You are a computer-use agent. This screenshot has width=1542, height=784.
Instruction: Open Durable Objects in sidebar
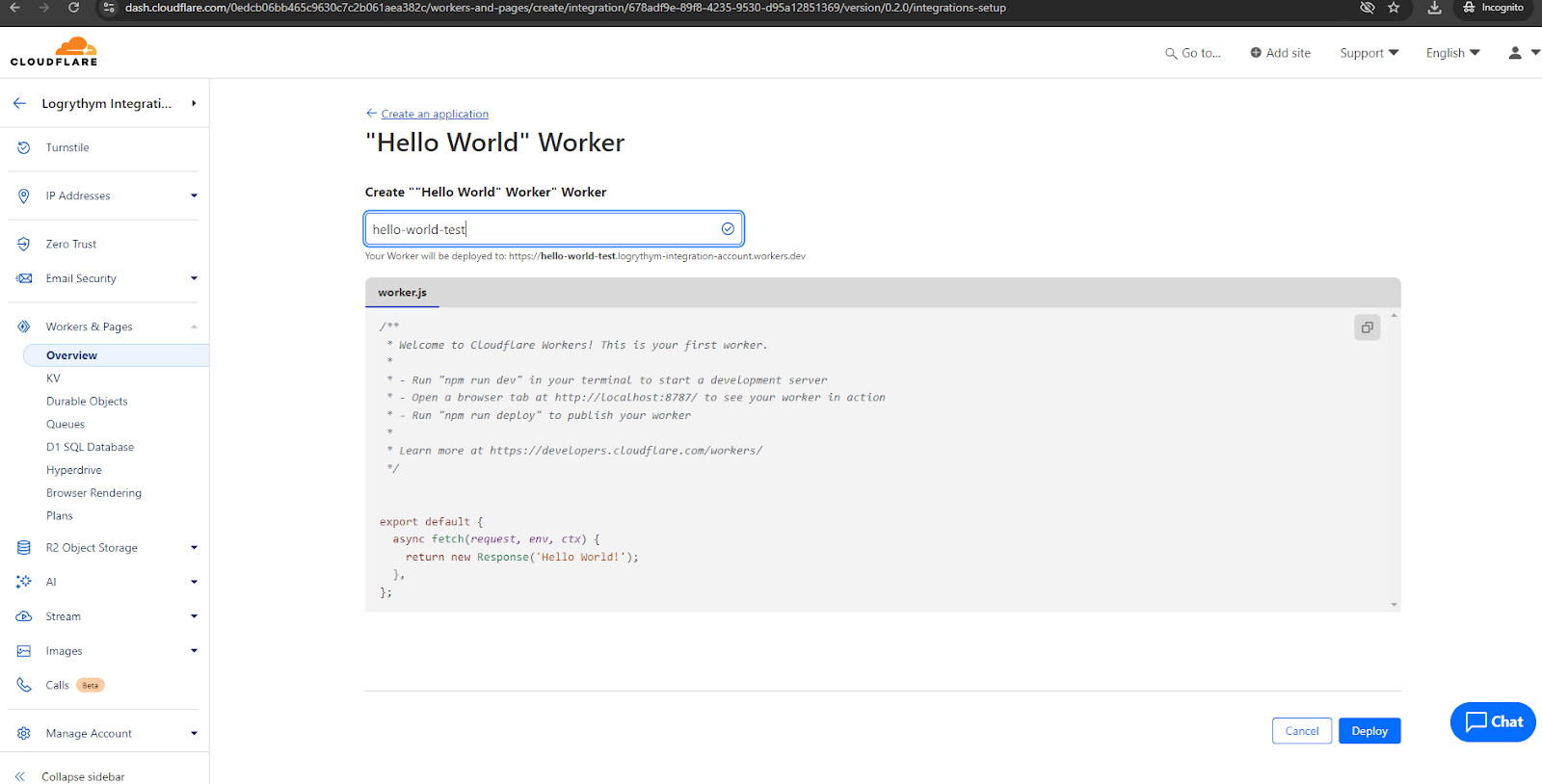pos(87,401)
